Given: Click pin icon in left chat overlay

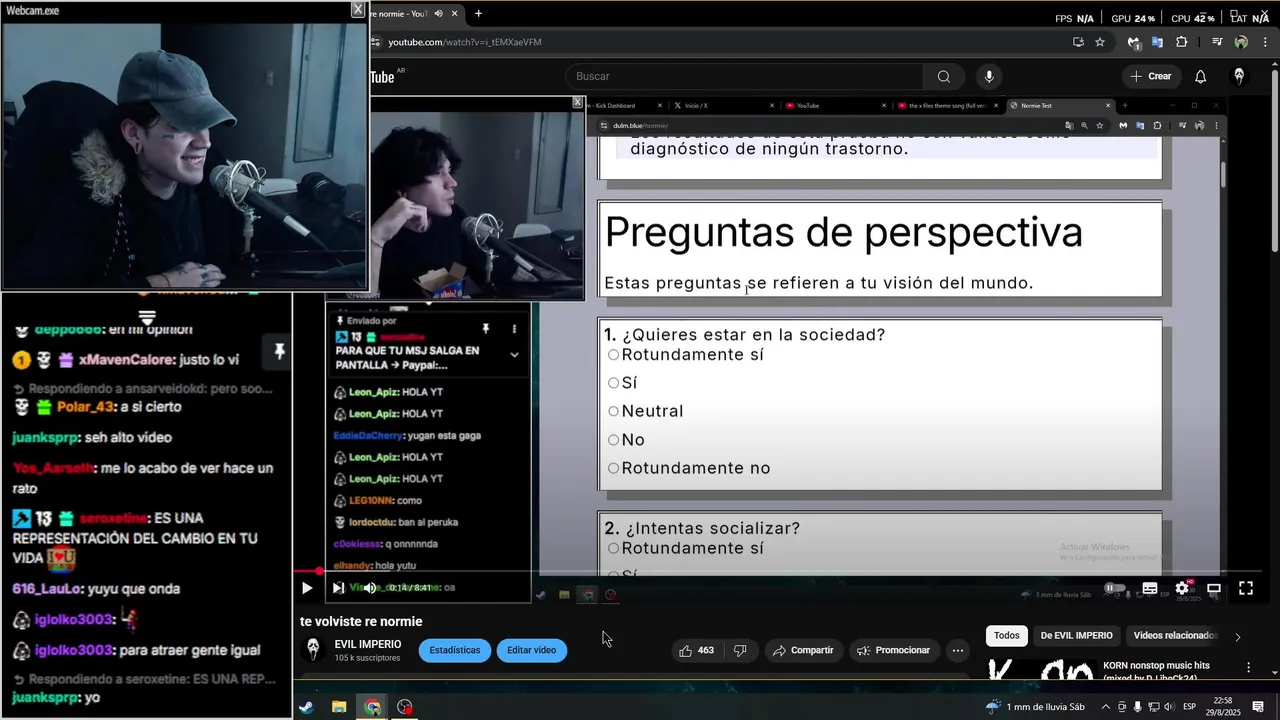Looking at the screenshot, I should point(279,351).
